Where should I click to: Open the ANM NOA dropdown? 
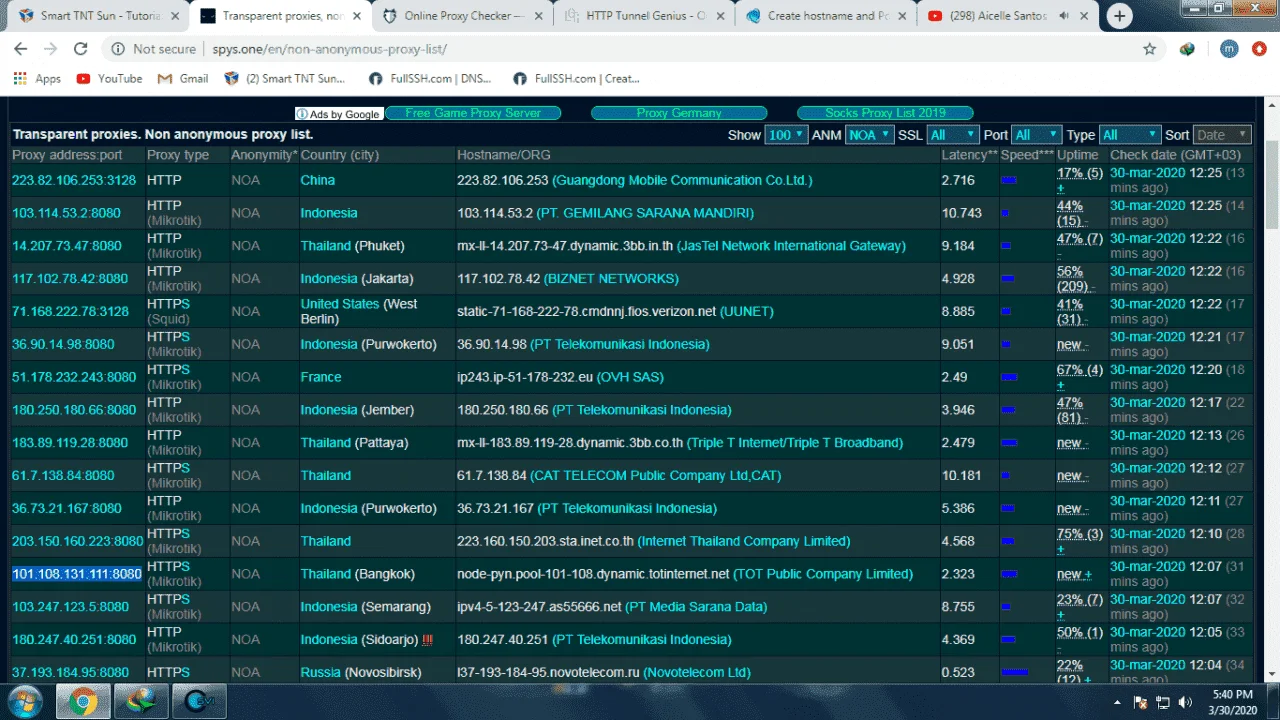(x=869, y=135)
